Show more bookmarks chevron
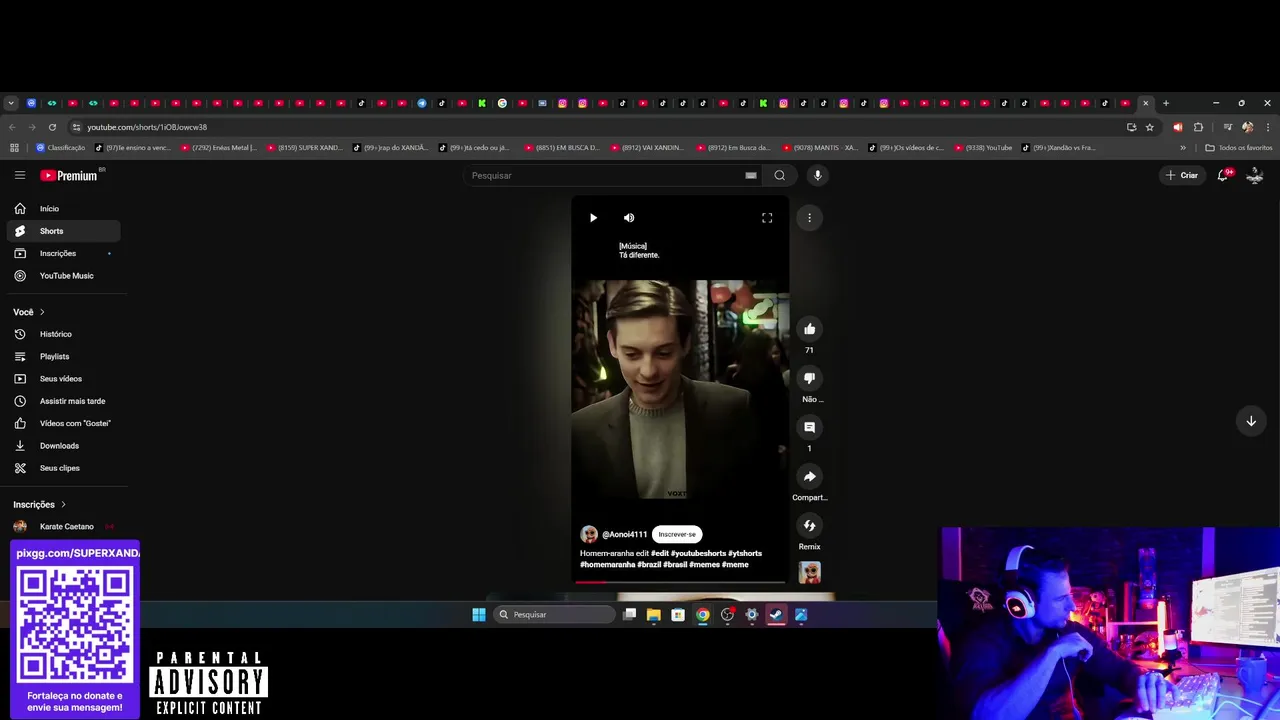This screenshot has height=720, width=1280. pyautogui.click(x=1183, y=147)
